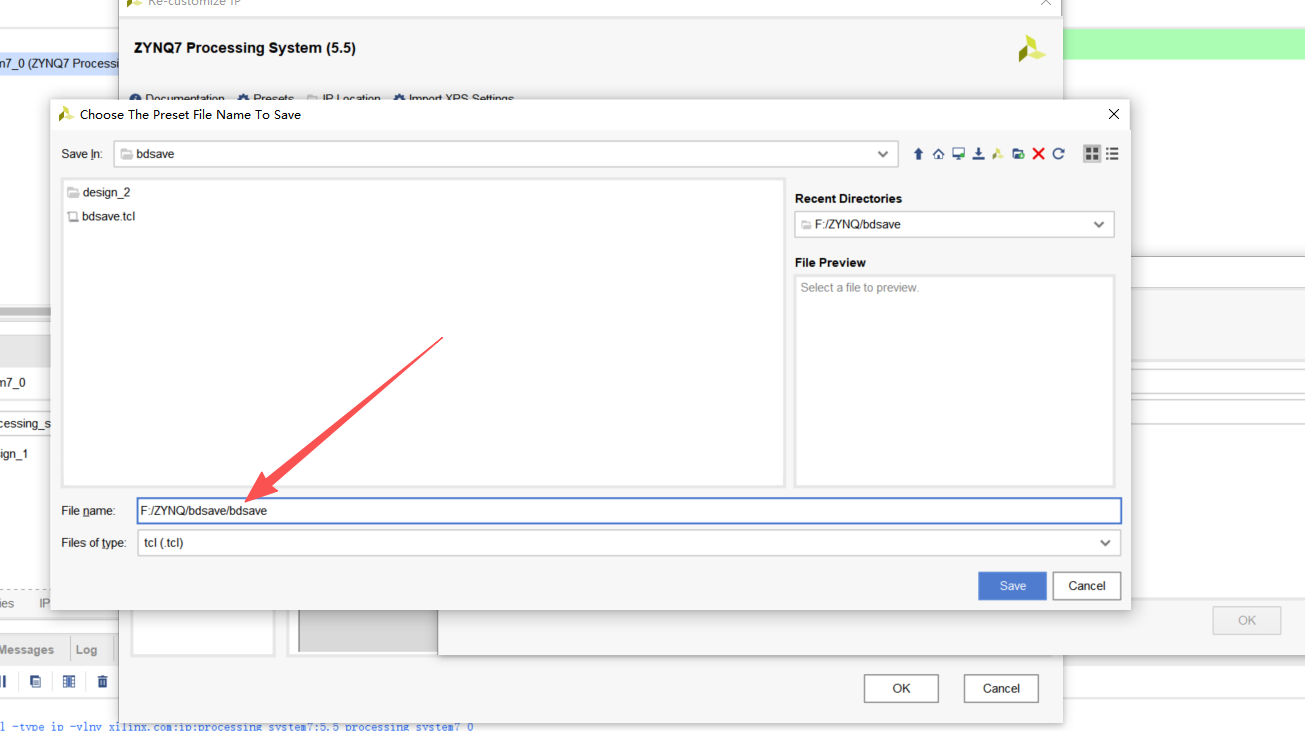Click the File name input field

[629, 510]
